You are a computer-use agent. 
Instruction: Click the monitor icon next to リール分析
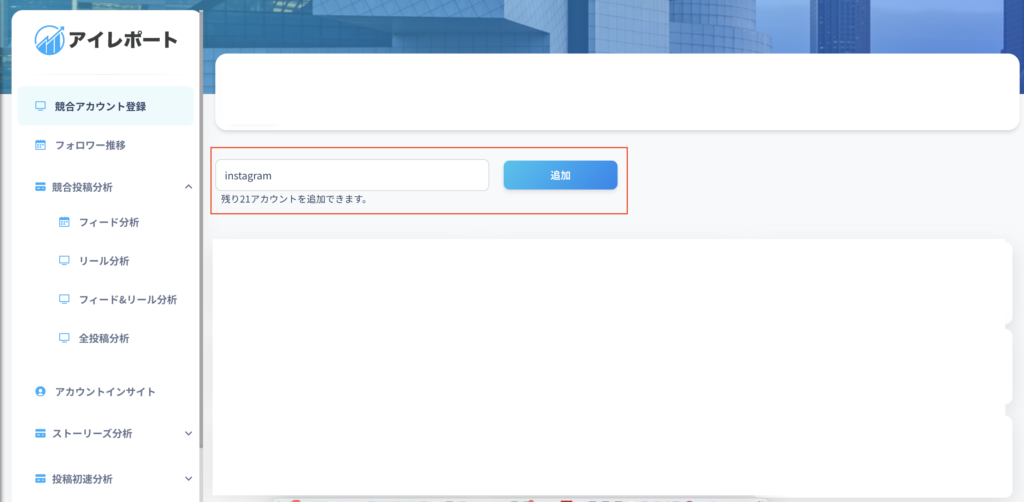[64, 261]
